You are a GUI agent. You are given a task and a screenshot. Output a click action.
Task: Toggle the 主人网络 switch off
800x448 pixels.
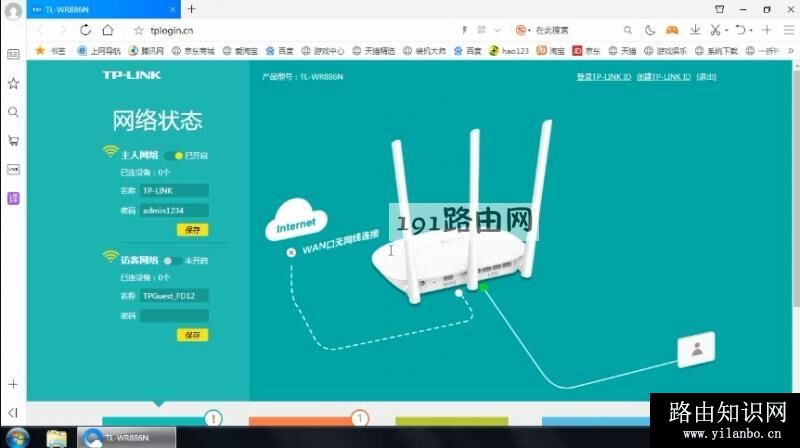pyautogui.click(x=174, y=155)
